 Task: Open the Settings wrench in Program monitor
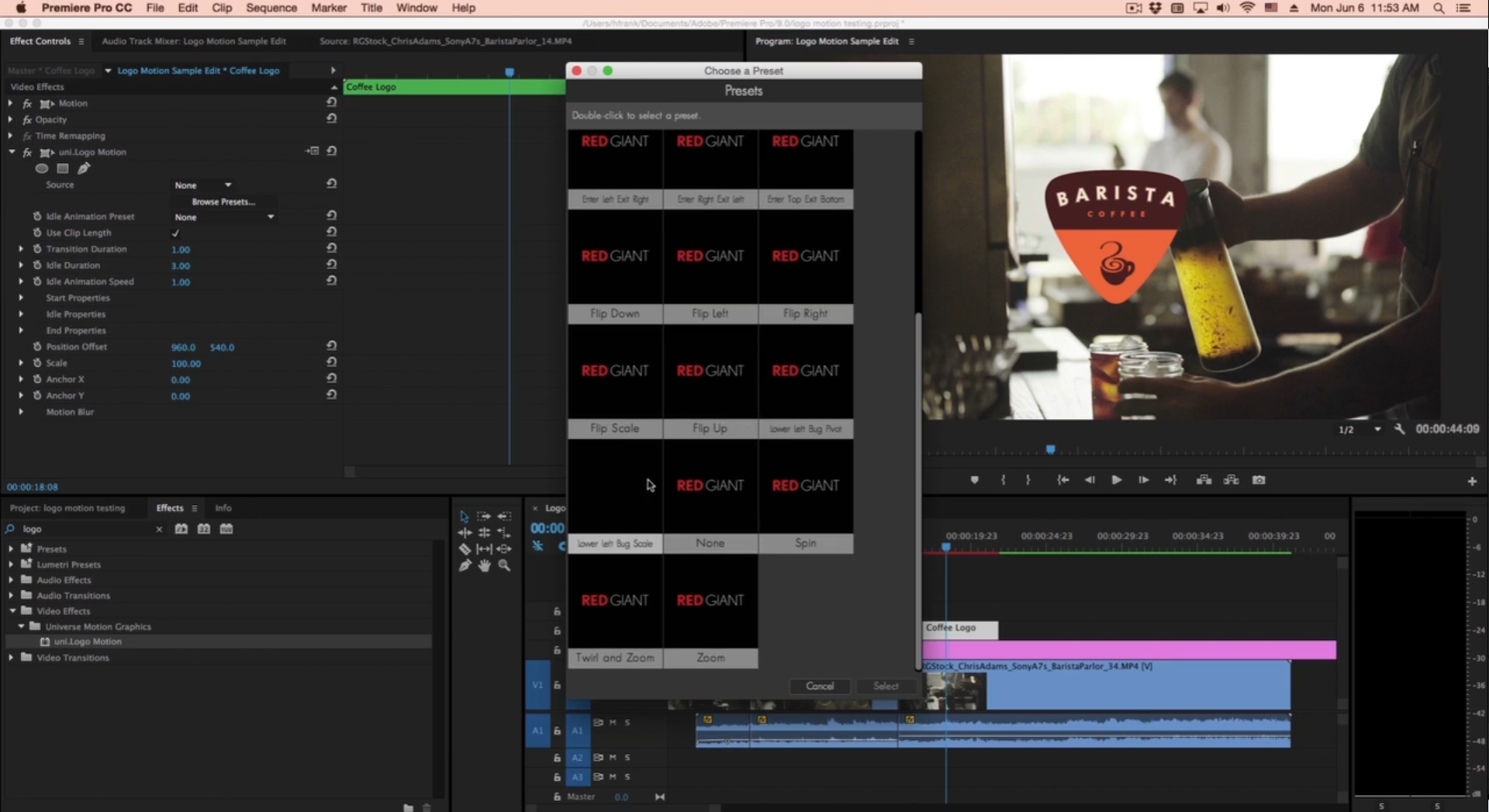[1400, 429]
